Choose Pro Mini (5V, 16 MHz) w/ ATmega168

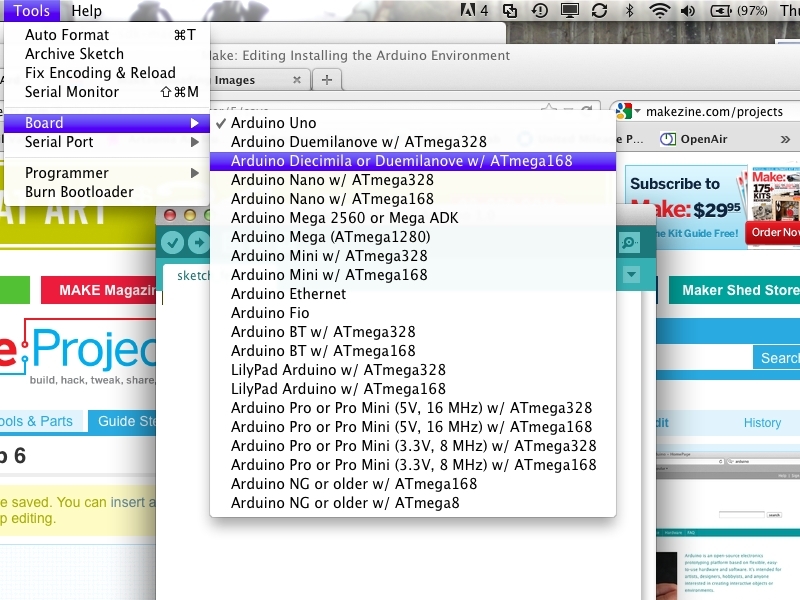[413, 427]
